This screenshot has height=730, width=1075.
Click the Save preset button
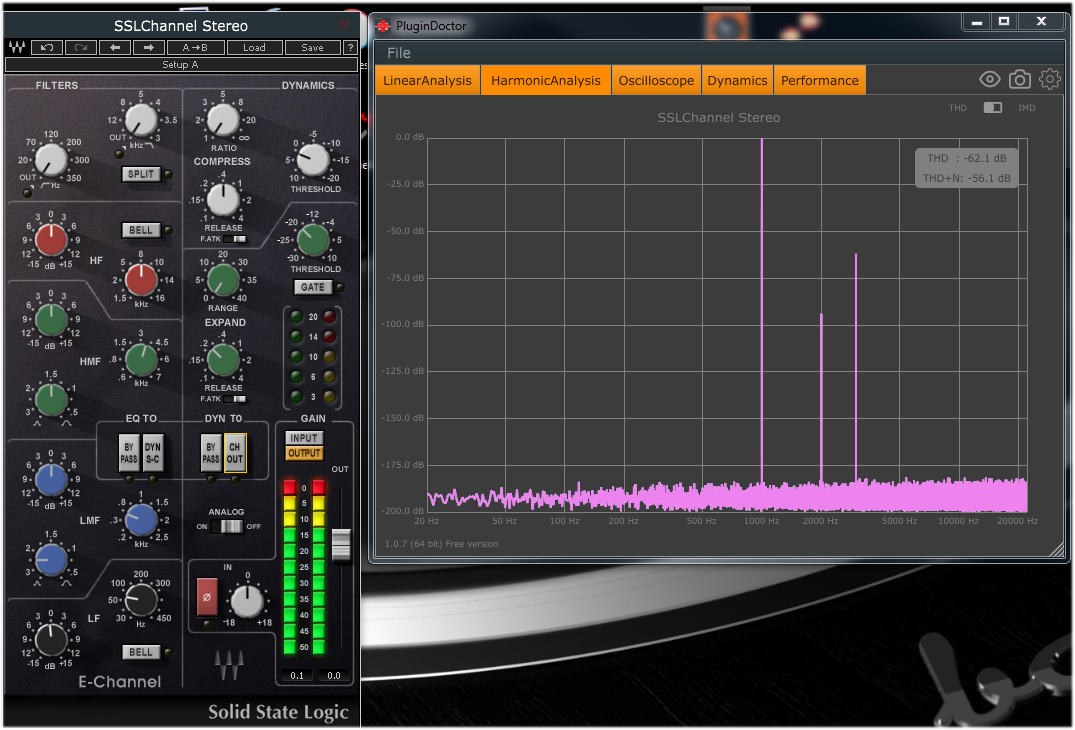point(312,47)
